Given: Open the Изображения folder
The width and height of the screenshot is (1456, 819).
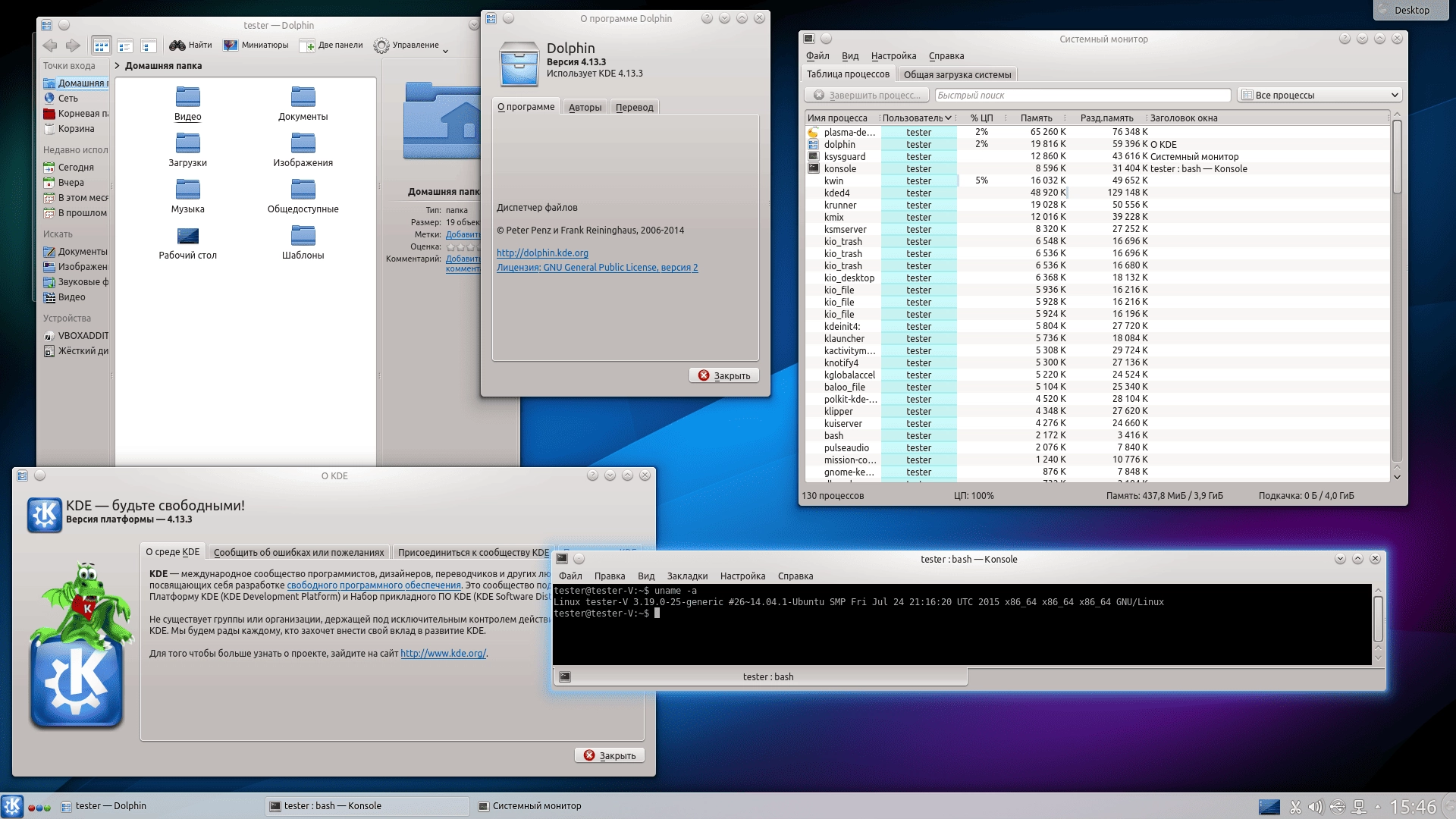Looking at the screenshot, I should click(x=303, y=150).
